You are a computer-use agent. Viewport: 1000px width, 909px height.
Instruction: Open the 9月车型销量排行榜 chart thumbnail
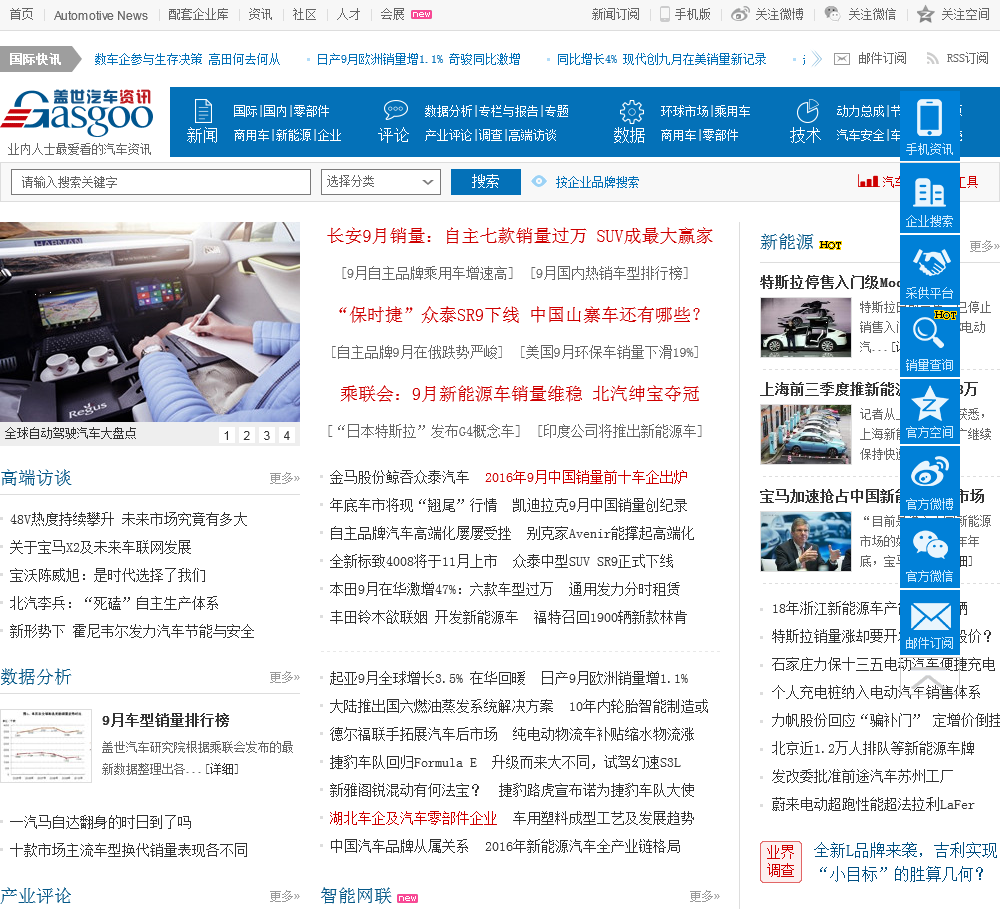click(46, 746)
